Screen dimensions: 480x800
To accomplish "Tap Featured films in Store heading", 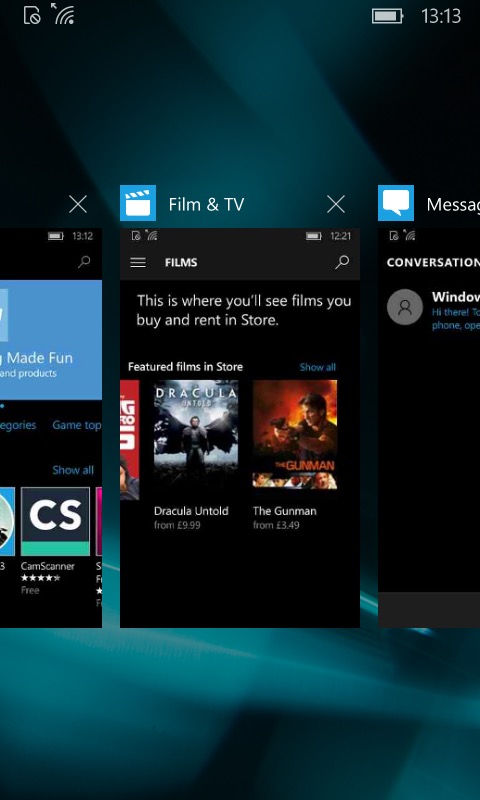I will tap(185, 367).
